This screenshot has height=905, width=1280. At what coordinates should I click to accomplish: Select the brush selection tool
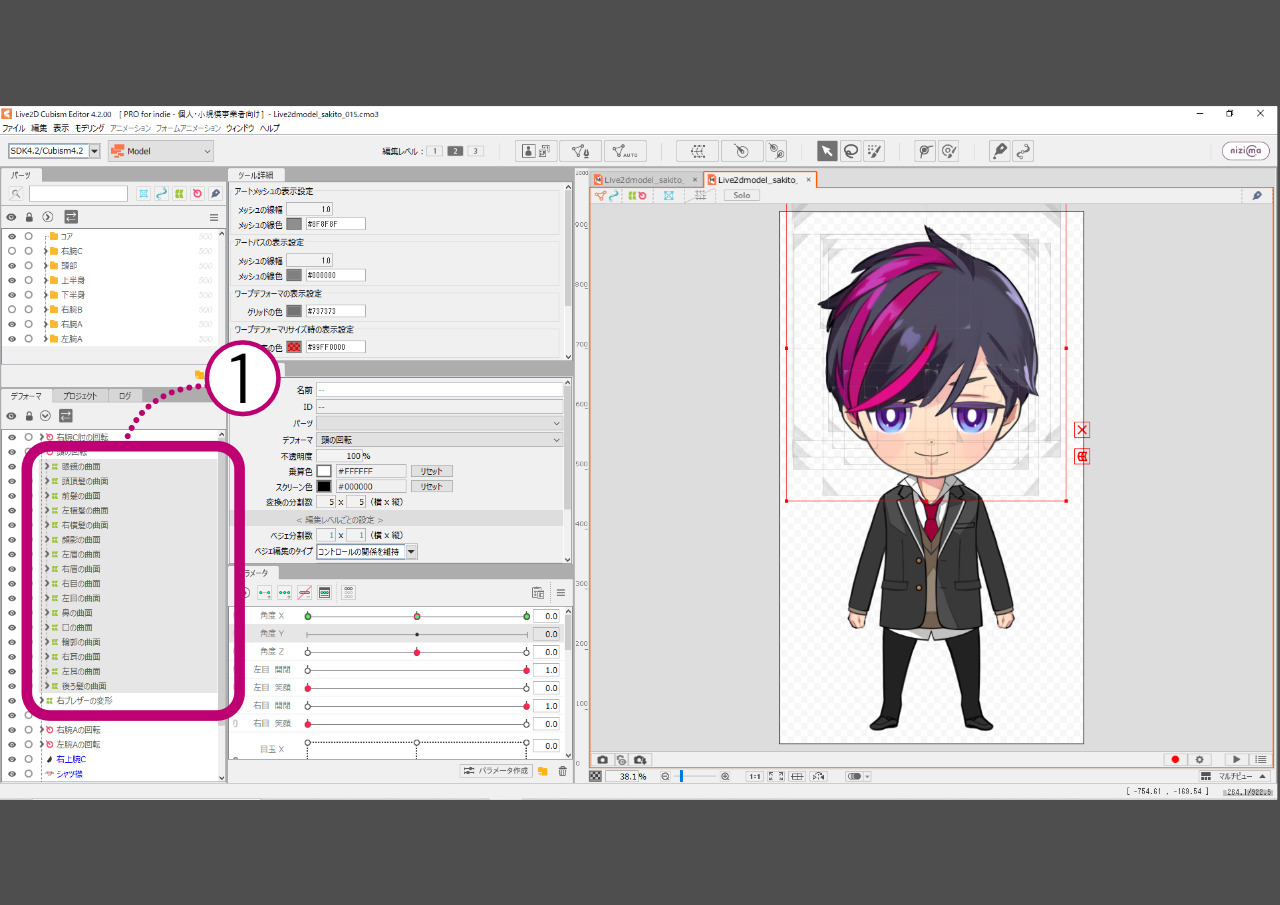tap(874, 151)
